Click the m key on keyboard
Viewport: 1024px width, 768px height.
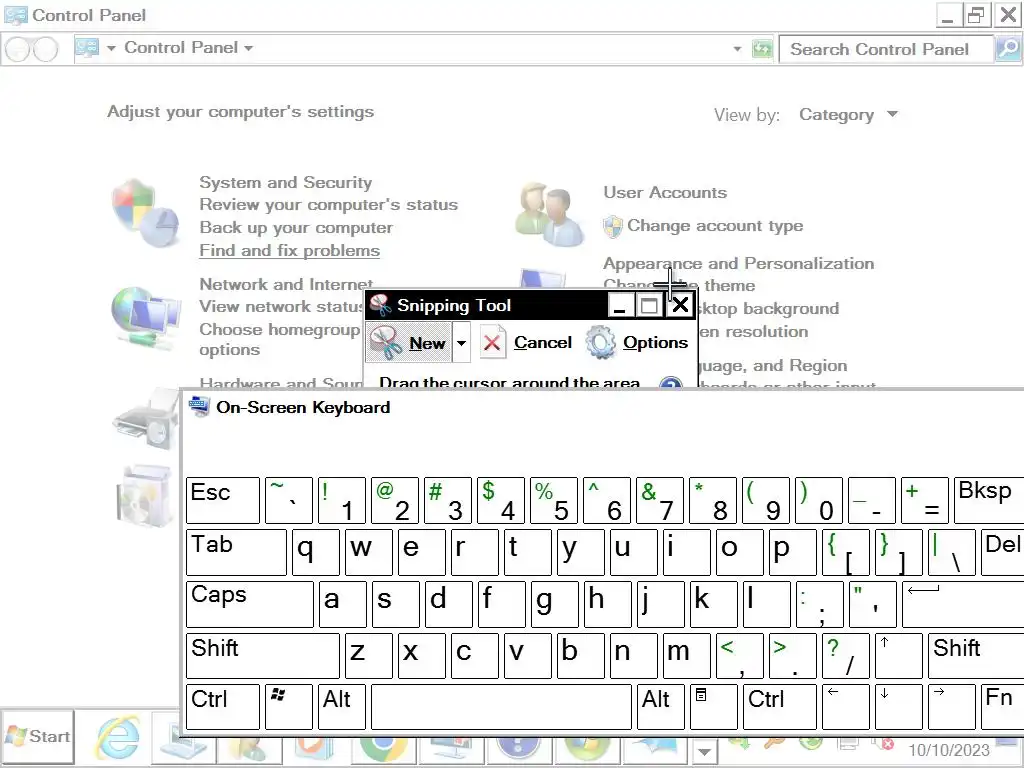click(686, 656)
